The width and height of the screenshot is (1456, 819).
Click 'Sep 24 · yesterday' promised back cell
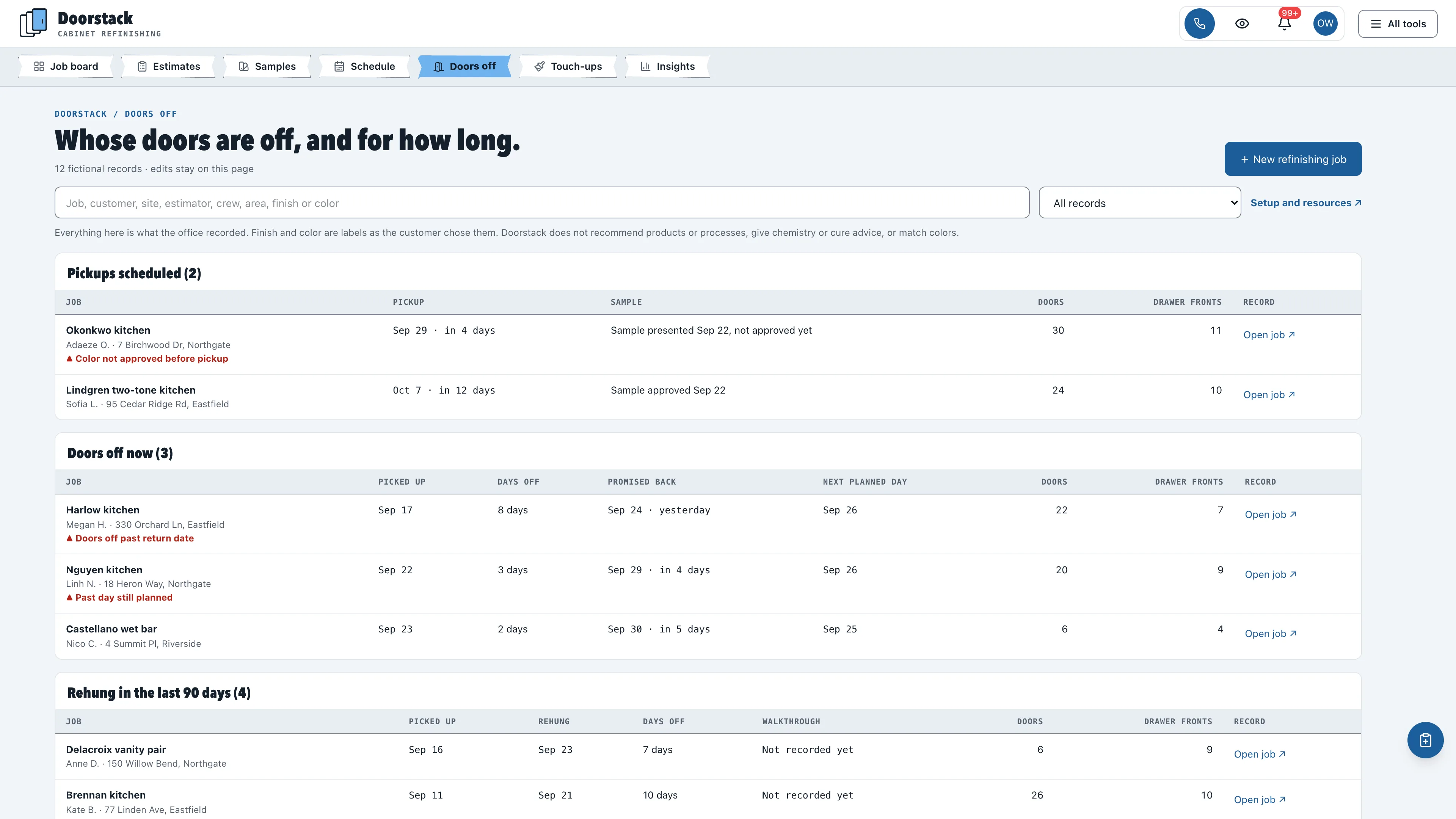tap(659, 510)
